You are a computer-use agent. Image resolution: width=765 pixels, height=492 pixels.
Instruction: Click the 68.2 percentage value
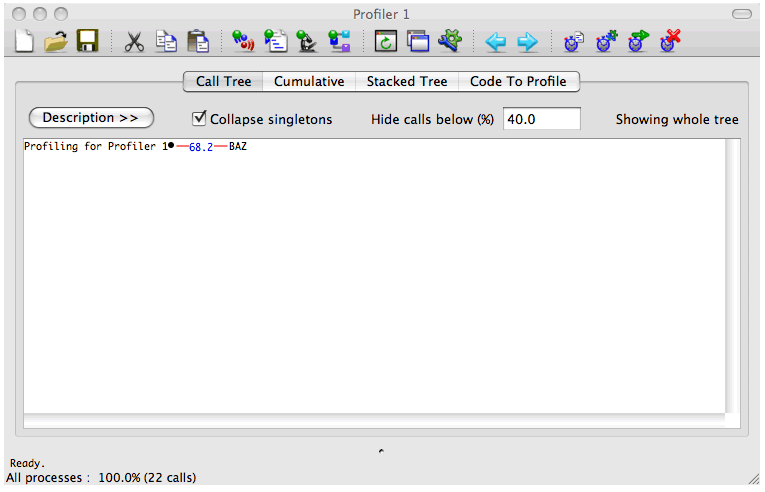coord(201,147)
